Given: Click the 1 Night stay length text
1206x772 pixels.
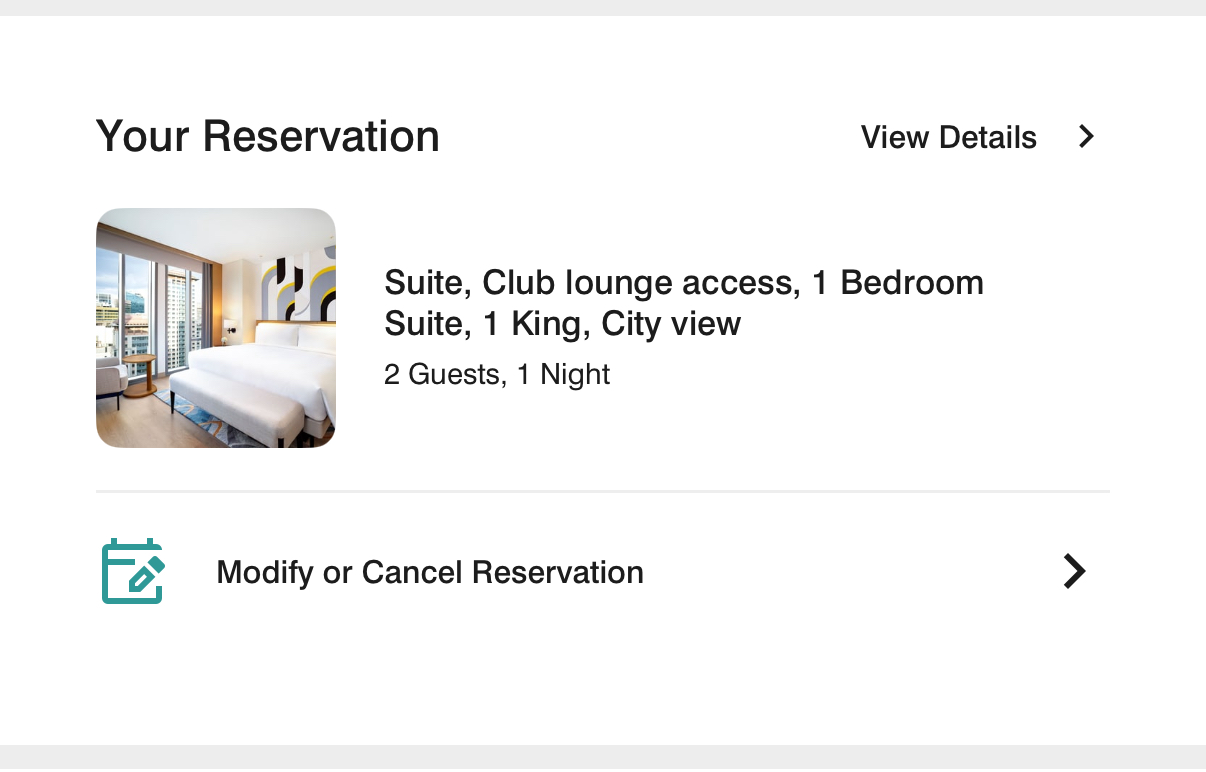Looking at the screenshot, I should pos(563,375).
